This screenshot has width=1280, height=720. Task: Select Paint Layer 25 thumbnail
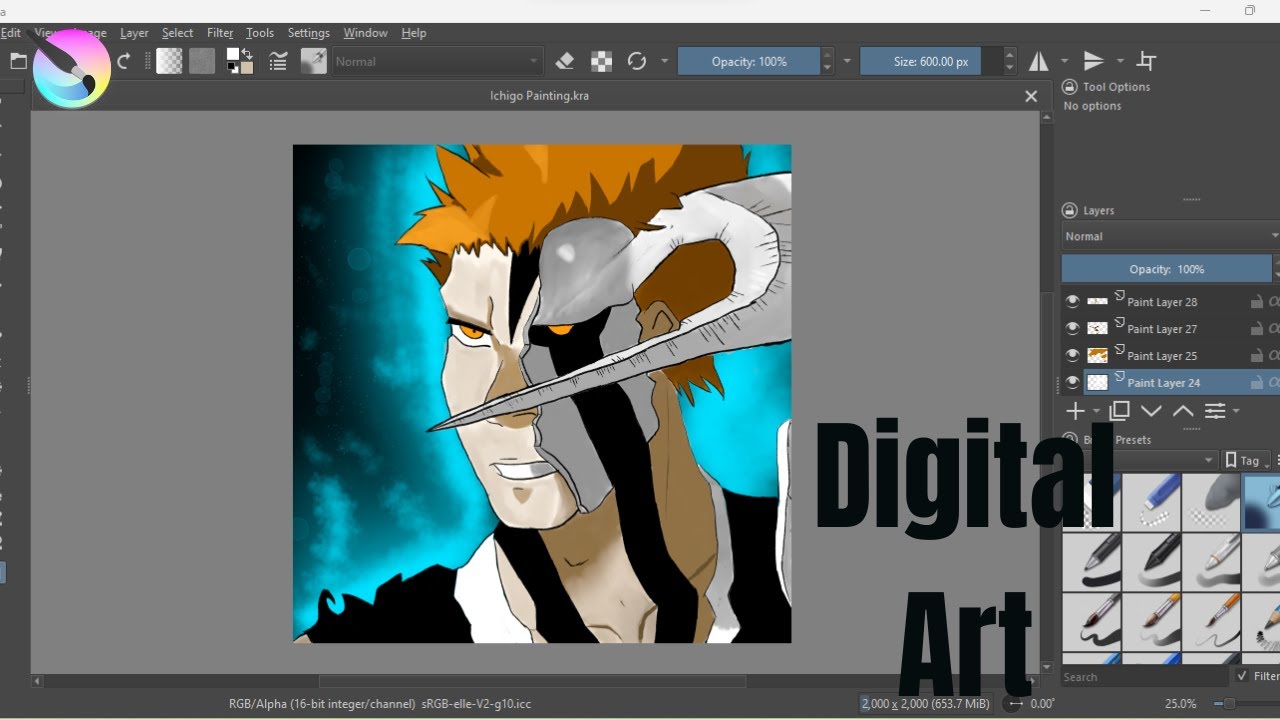[1098, 355]
